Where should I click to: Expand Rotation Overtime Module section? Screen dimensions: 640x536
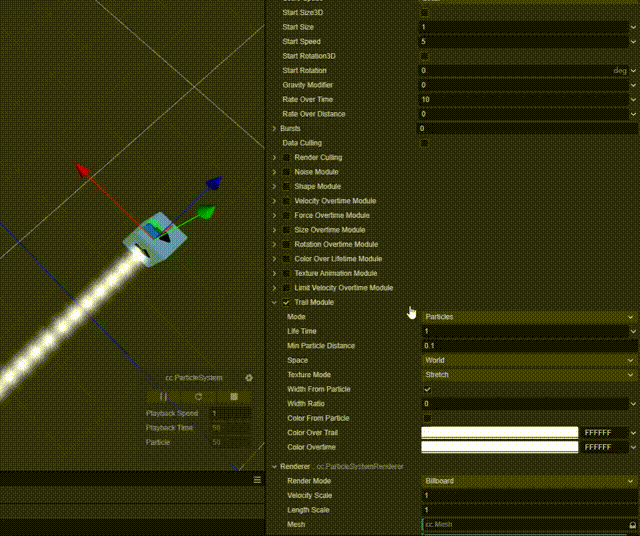[x=274, y=245]
